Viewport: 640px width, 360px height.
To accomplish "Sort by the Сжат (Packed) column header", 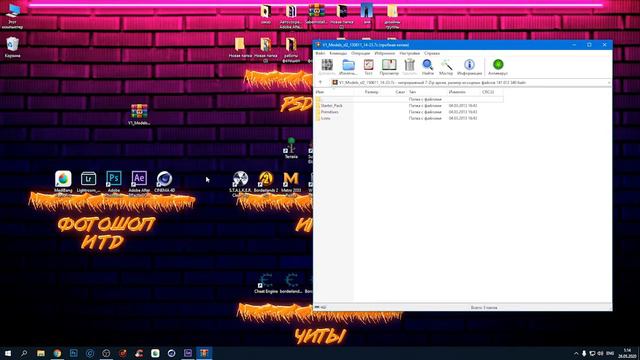I will click(x=400, y=92).
